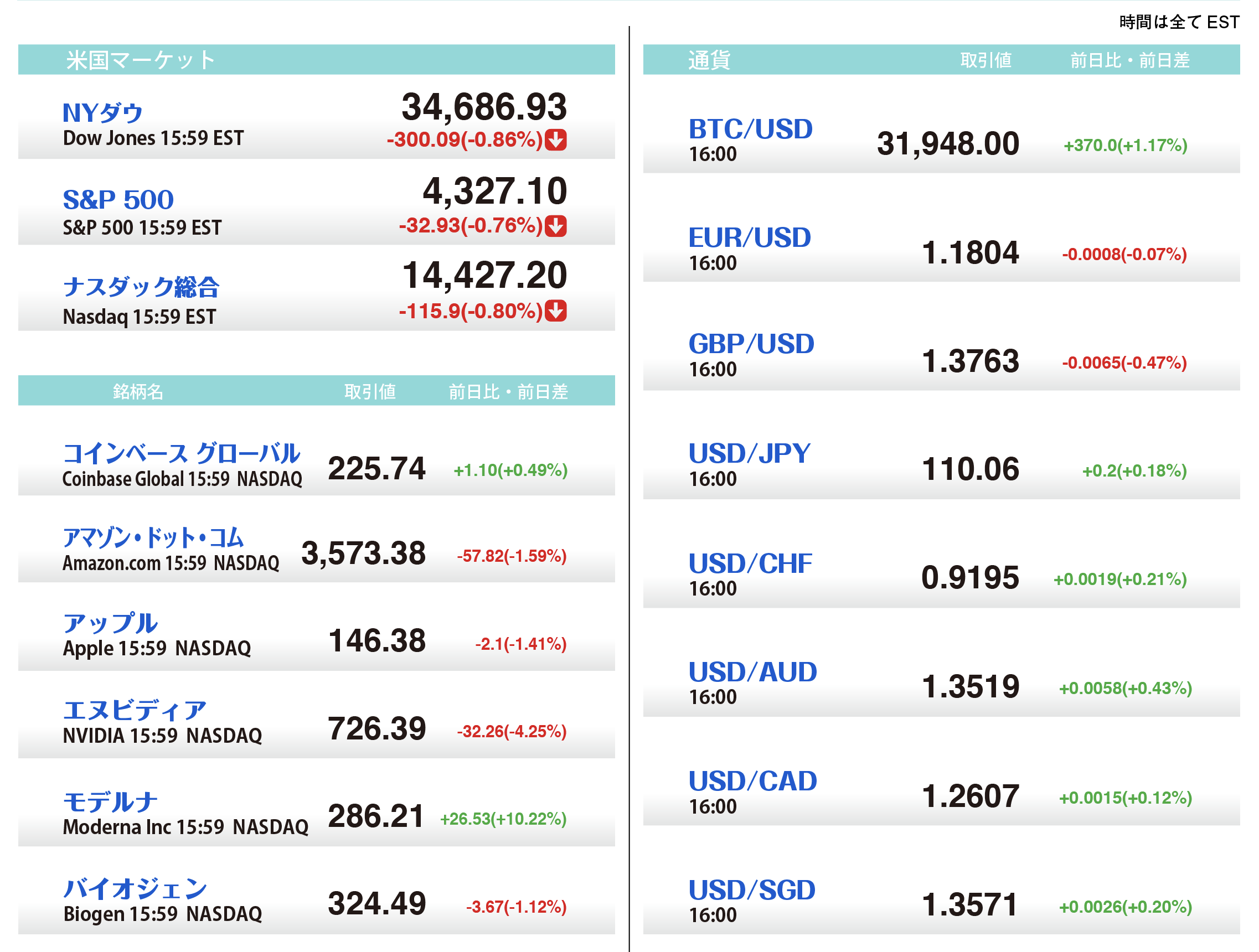Open the コインベース グローバル stock link
The image size is (1259, 952).
pos(181,453)
